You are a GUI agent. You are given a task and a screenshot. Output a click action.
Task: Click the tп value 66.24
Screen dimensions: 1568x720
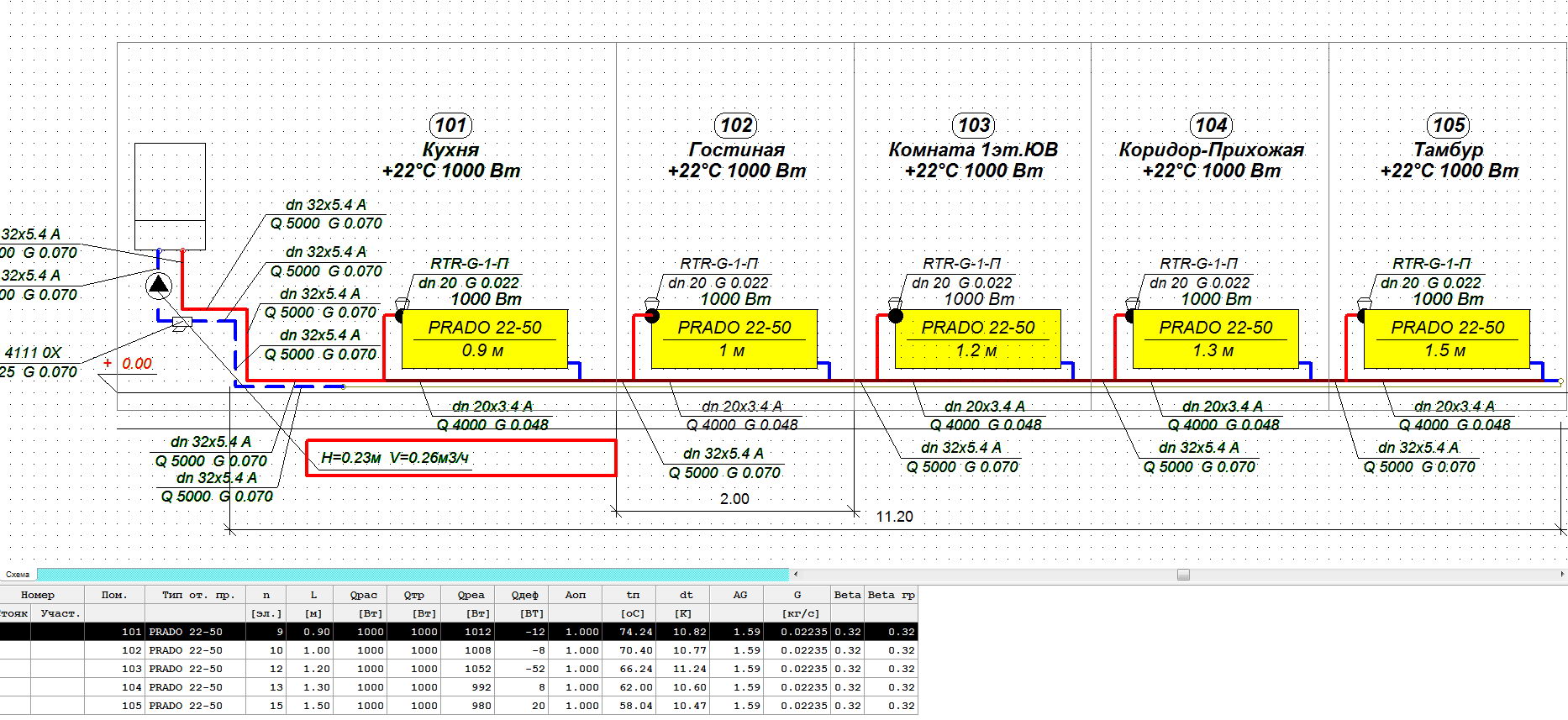click(636, 669)
